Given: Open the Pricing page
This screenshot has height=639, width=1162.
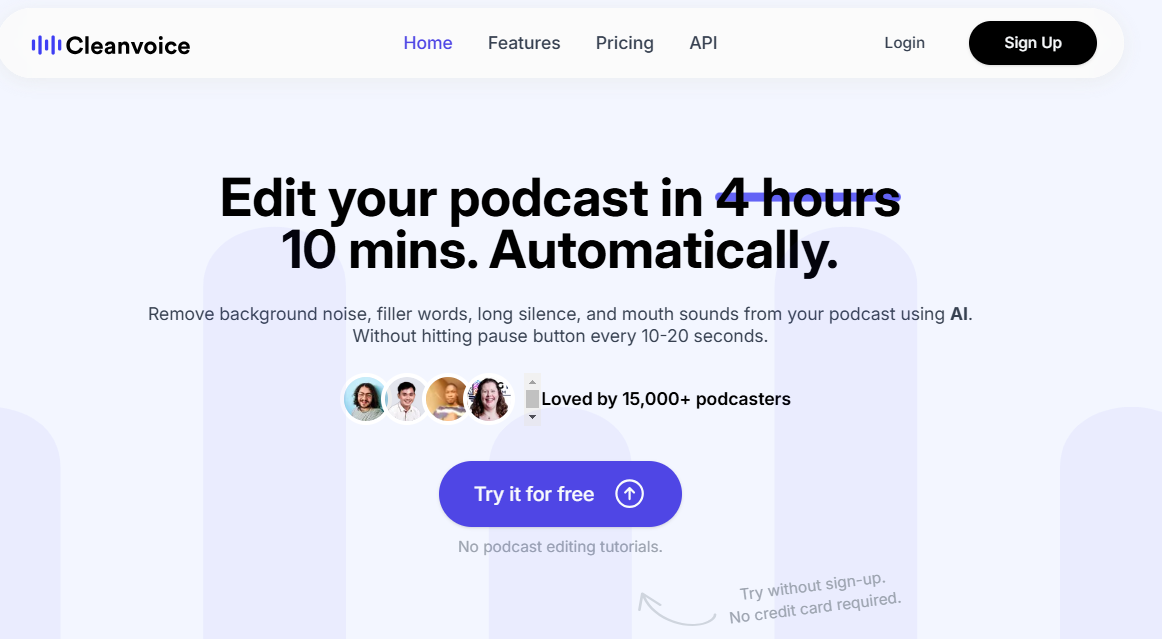Looking at the screenshot, I should click(x=624, y=43).
